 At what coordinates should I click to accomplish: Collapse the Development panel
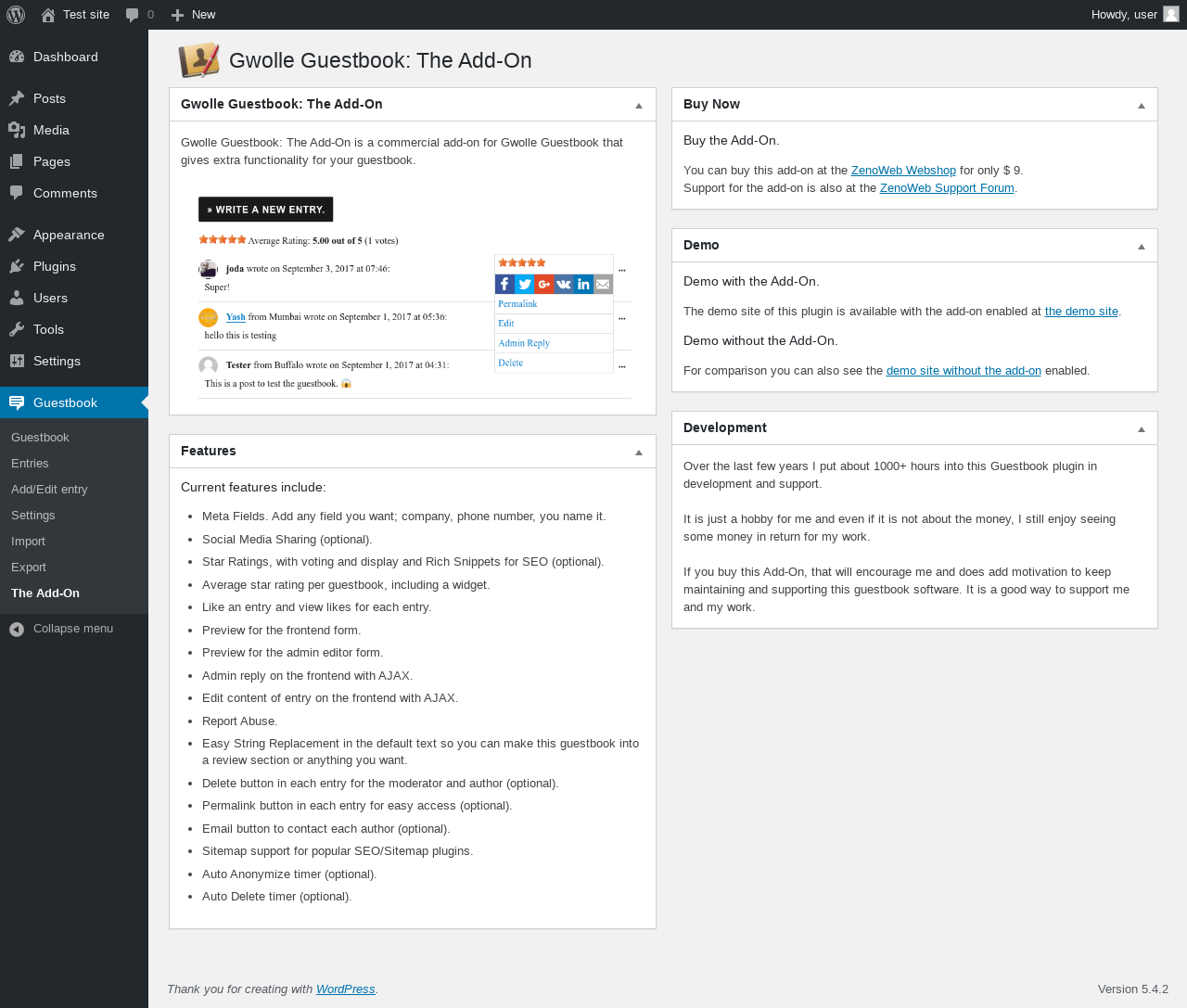pos(1142,429)
